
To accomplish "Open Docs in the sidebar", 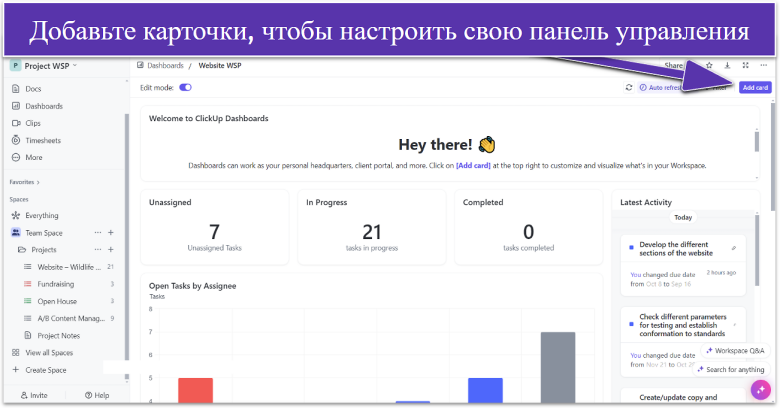I will click(33, 89).
